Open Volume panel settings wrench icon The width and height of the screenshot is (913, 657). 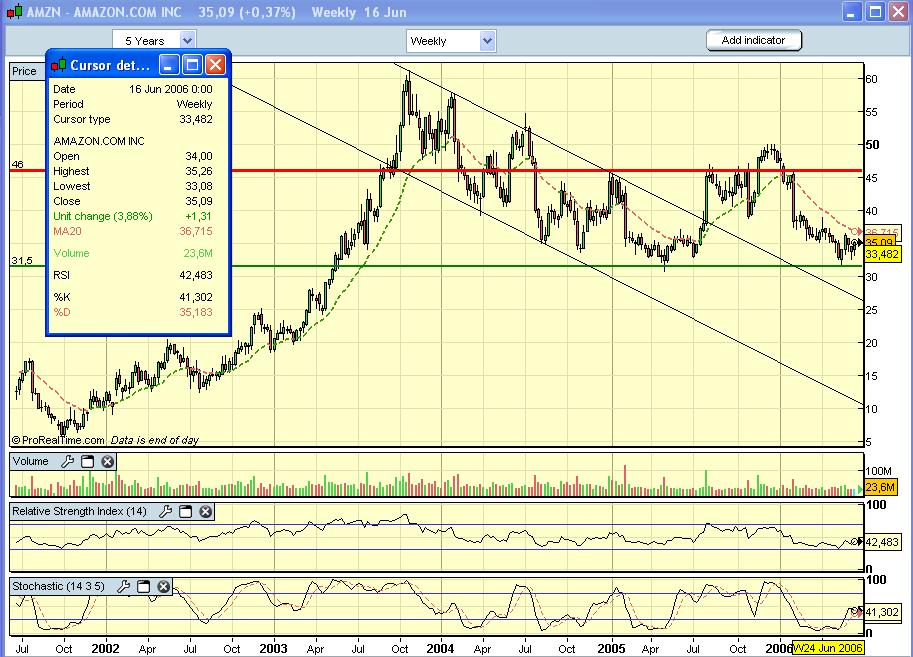(x=68, y=462)
